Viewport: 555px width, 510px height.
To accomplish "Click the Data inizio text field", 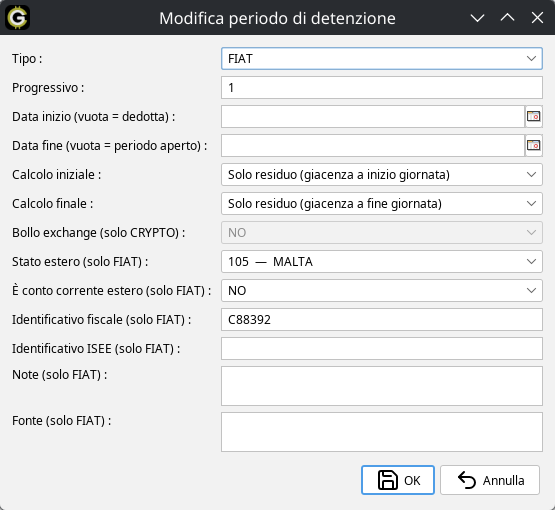I will pyautogui.click(x=373, y=116).
